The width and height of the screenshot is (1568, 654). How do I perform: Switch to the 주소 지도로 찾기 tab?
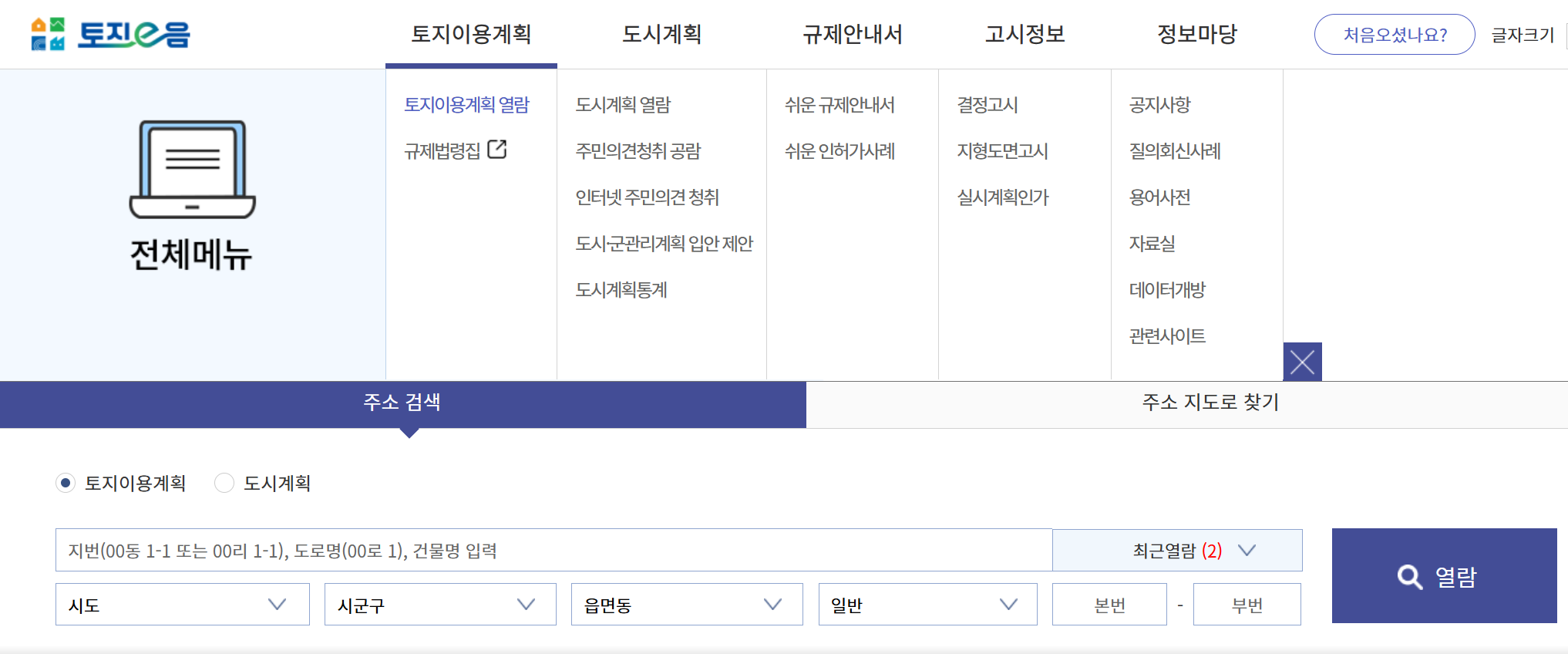[1209, 403]
